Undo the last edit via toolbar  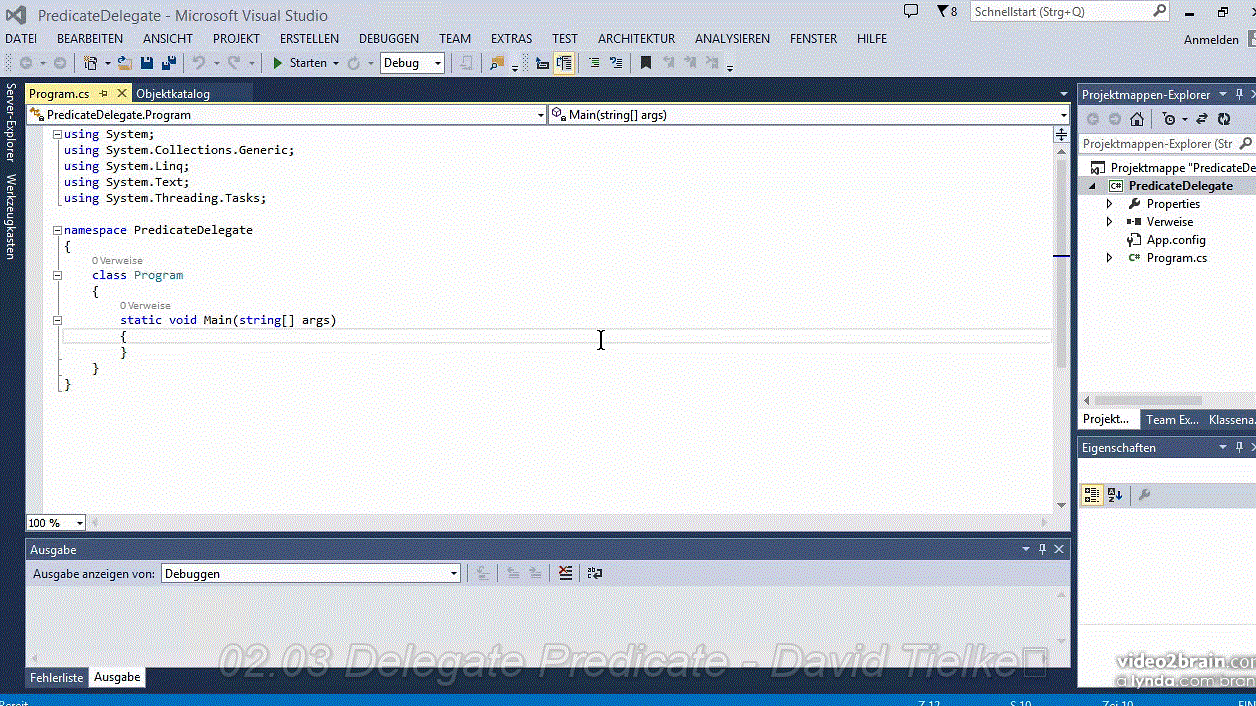pos(198,63)
